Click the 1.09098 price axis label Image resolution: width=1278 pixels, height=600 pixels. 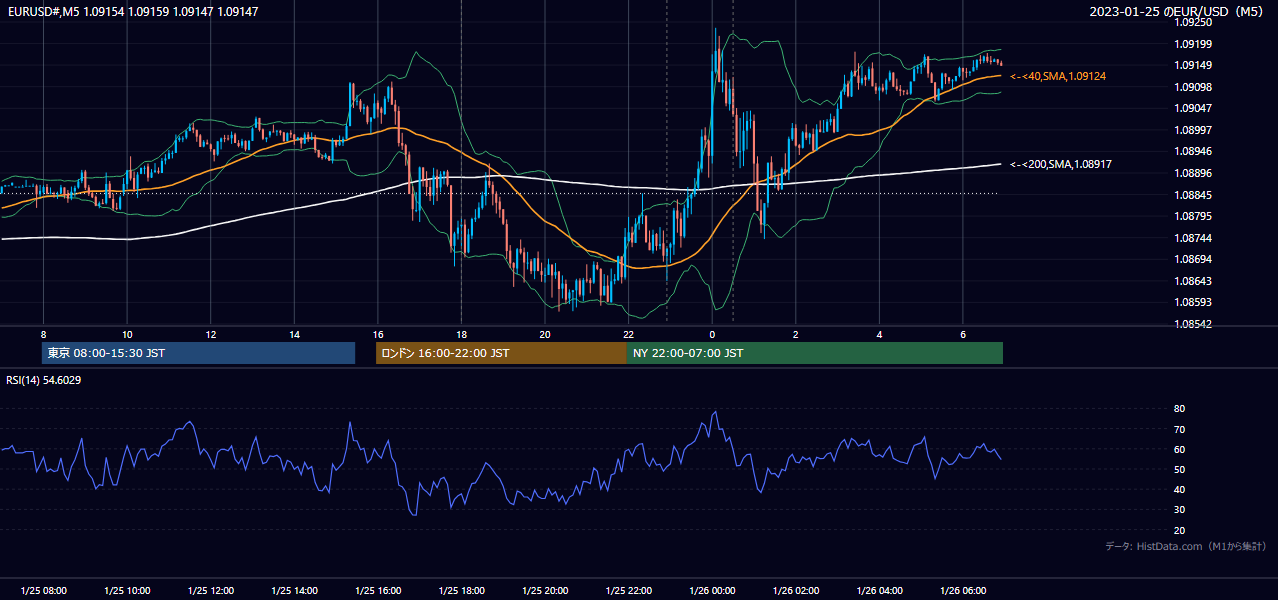1192,87
